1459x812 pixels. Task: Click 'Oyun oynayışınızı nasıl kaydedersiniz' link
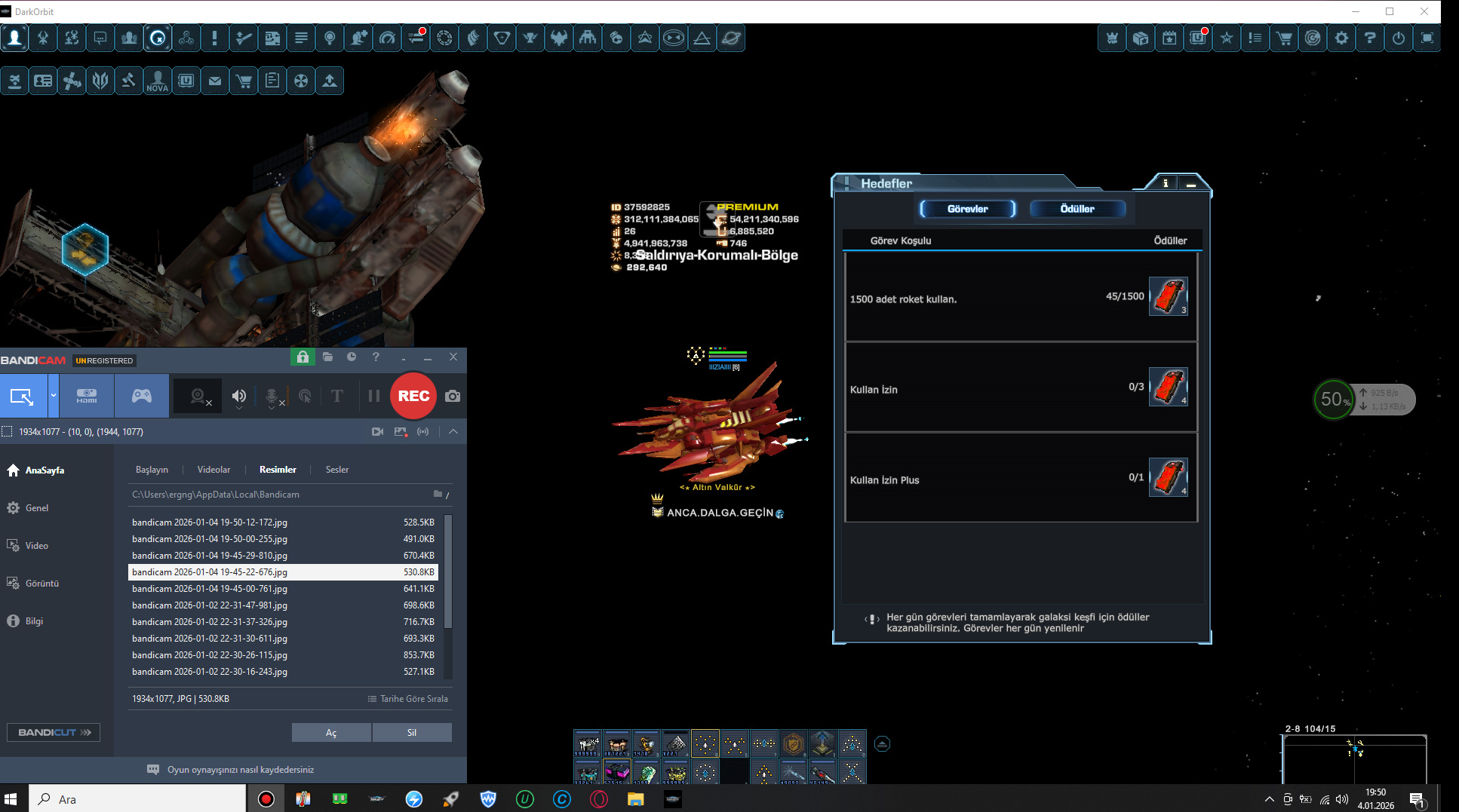[241, 770]
